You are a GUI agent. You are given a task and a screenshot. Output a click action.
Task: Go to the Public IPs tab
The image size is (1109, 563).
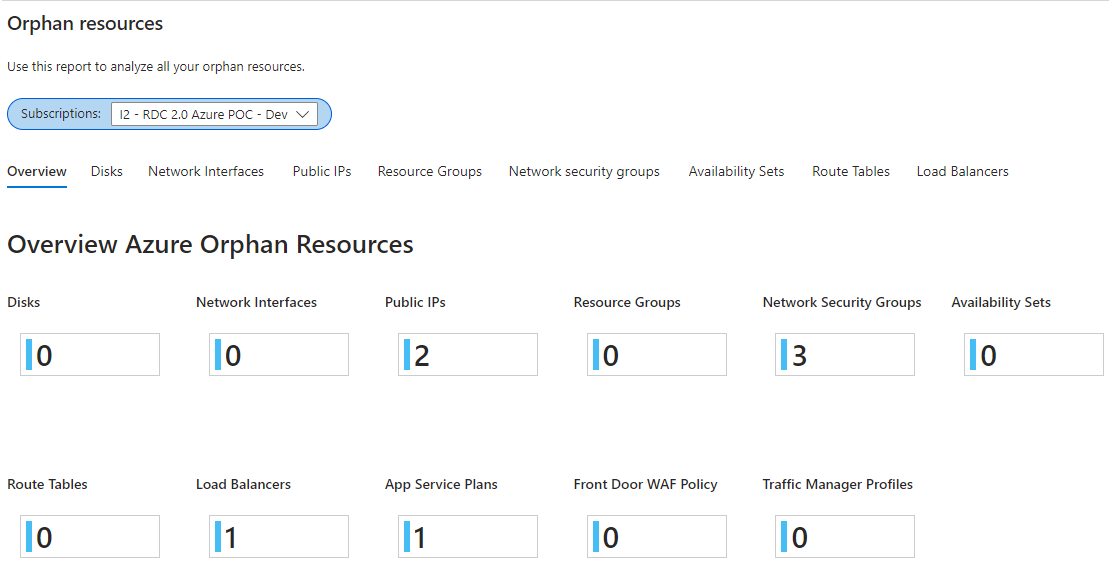(322, 171)
